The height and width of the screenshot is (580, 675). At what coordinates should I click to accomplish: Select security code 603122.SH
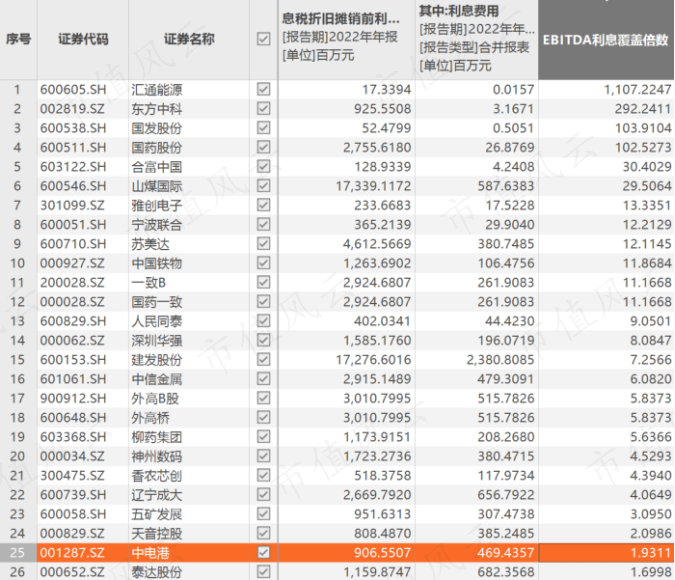(73, 167)
